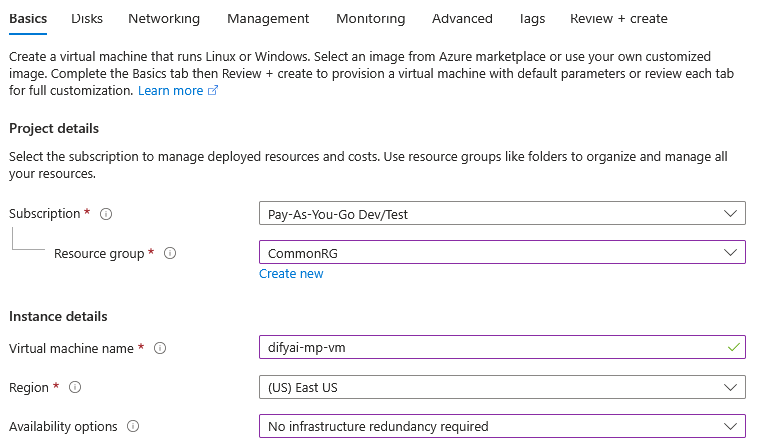Click the Region field label

coord(29,388)
